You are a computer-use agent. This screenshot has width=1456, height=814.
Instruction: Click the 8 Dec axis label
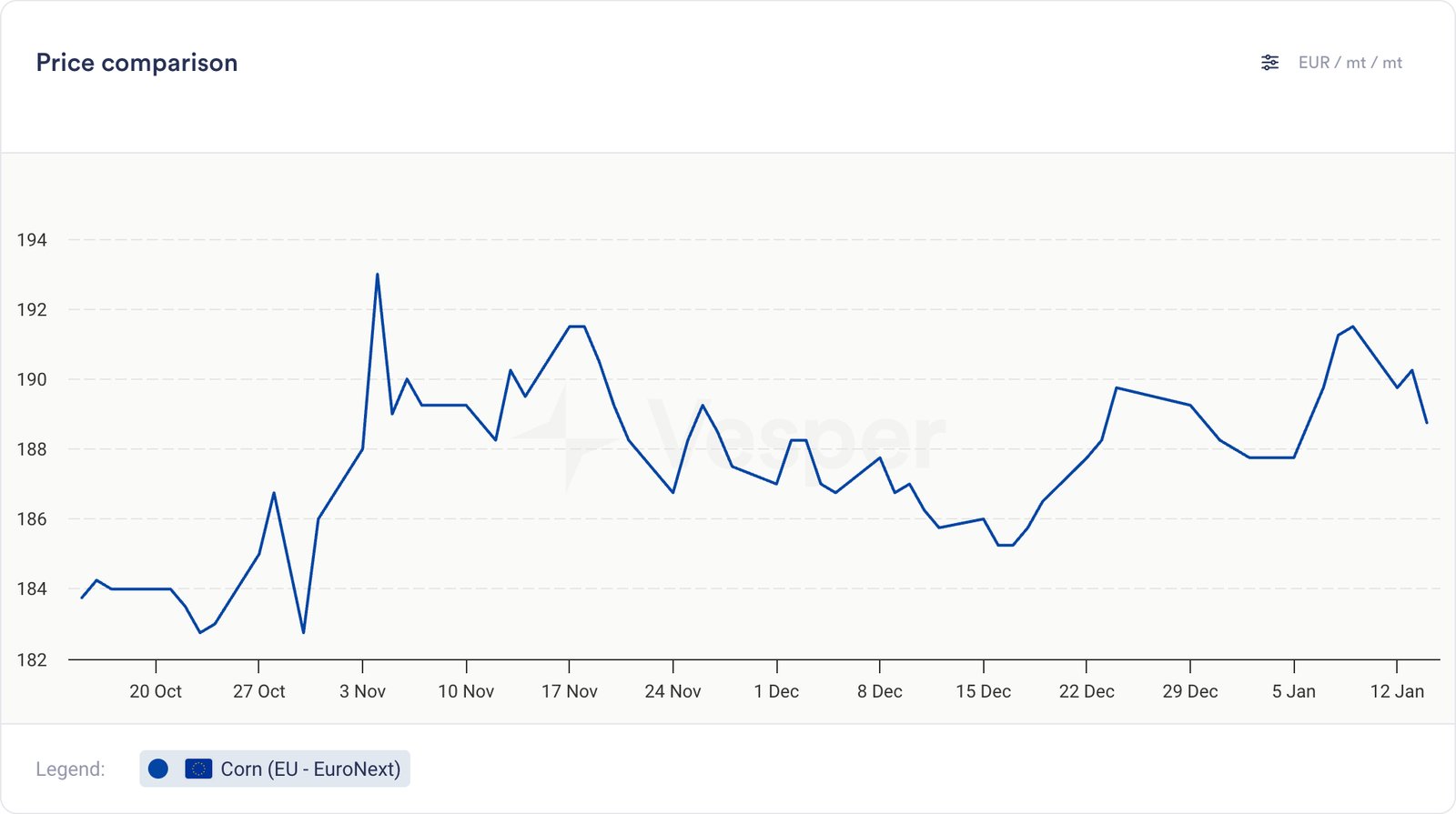[x=879, y=691]
